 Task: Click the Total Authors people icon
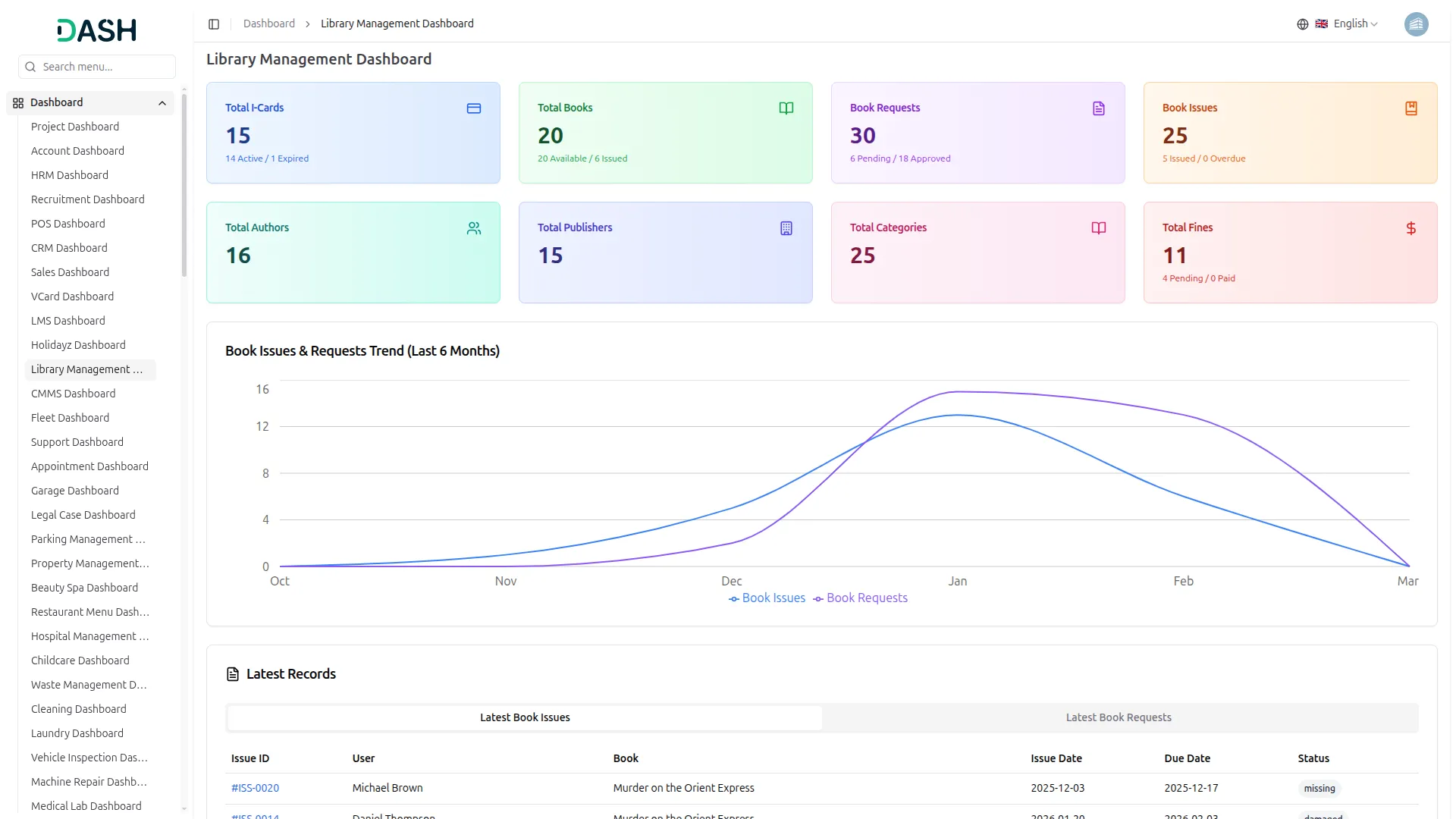(x=474, y=228)
